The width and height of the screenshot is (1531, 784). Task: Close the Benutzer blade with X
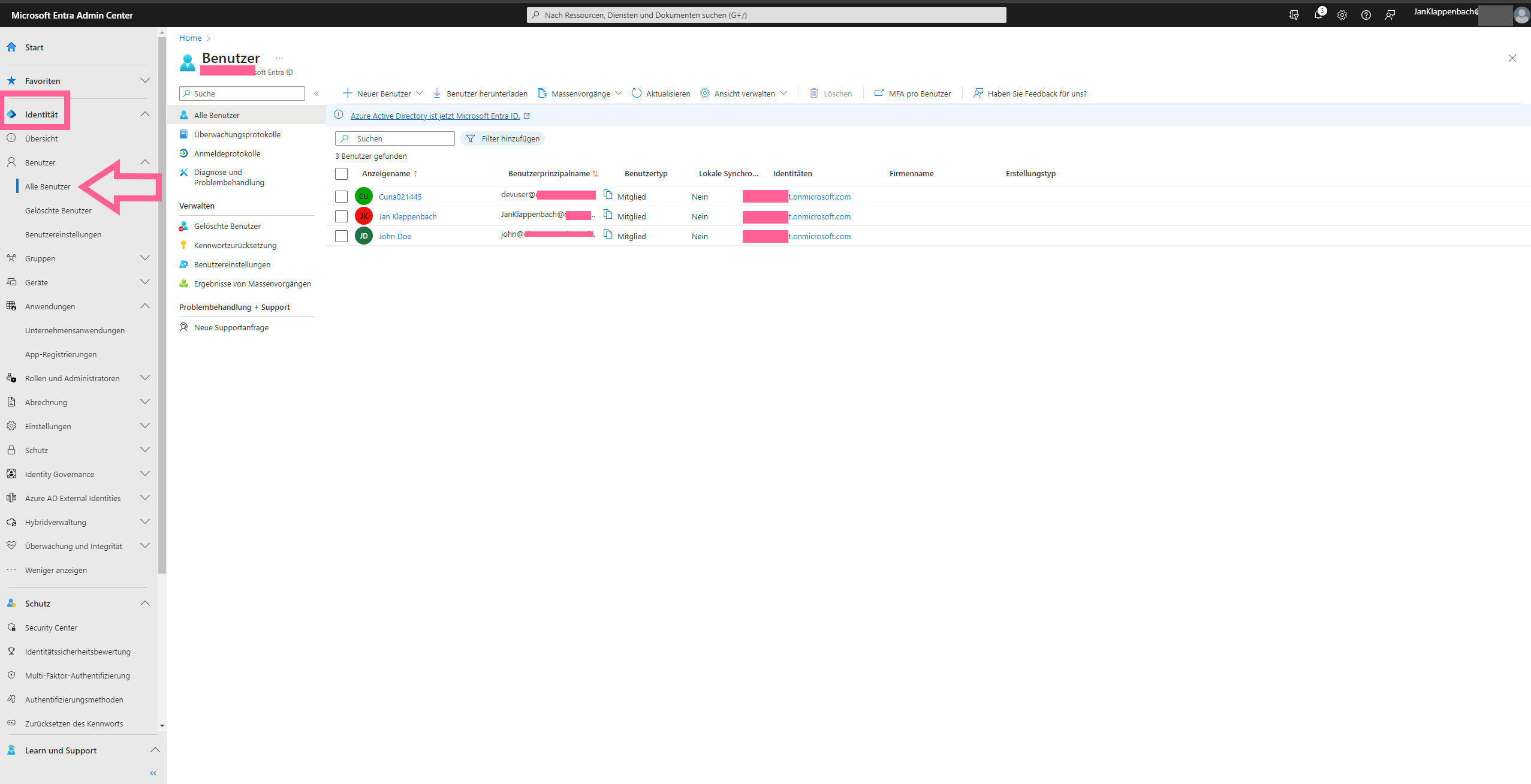pos(1512,58)
